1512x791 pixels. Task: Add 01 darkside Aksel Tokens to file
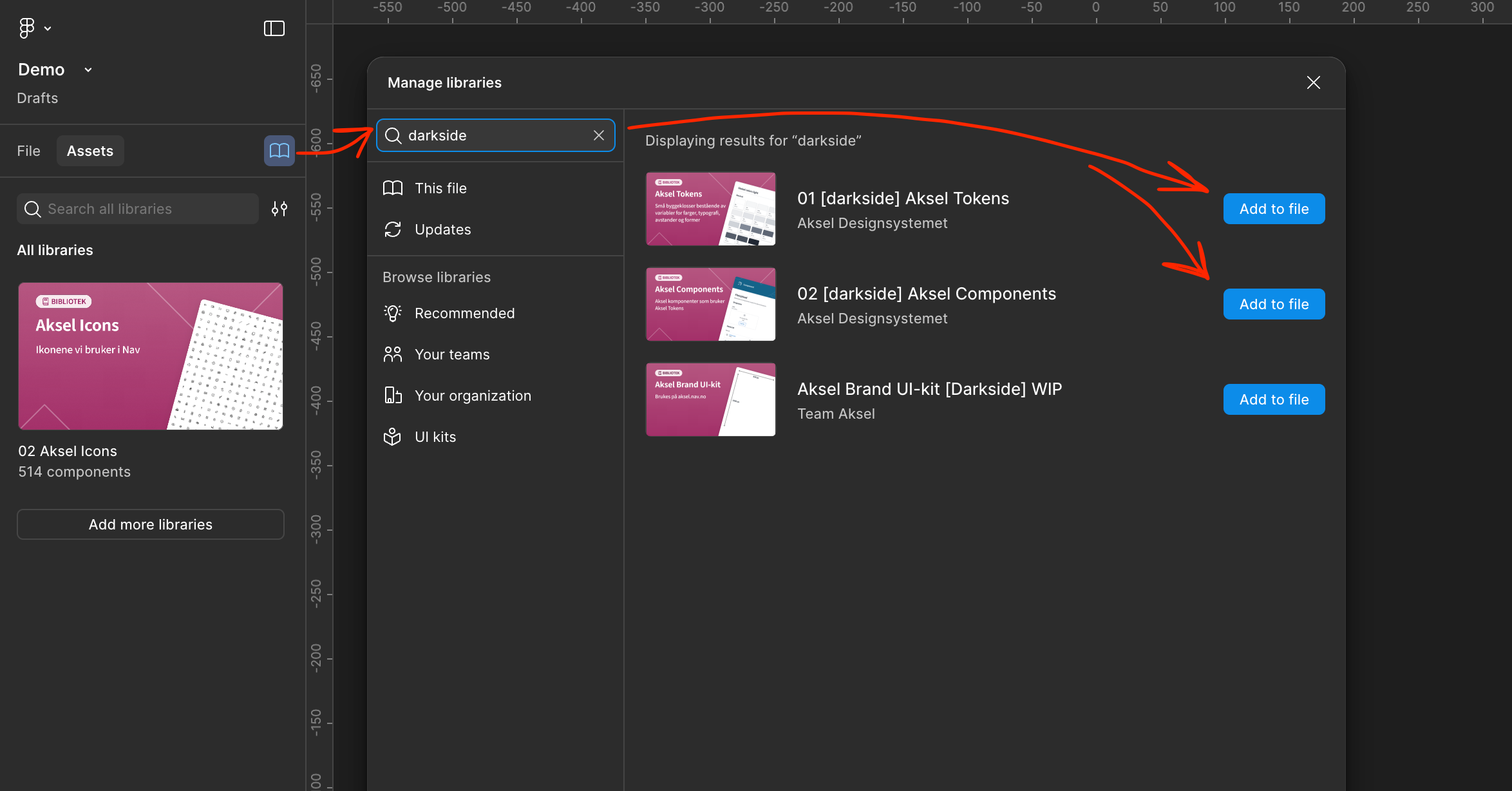point(1273,209)
